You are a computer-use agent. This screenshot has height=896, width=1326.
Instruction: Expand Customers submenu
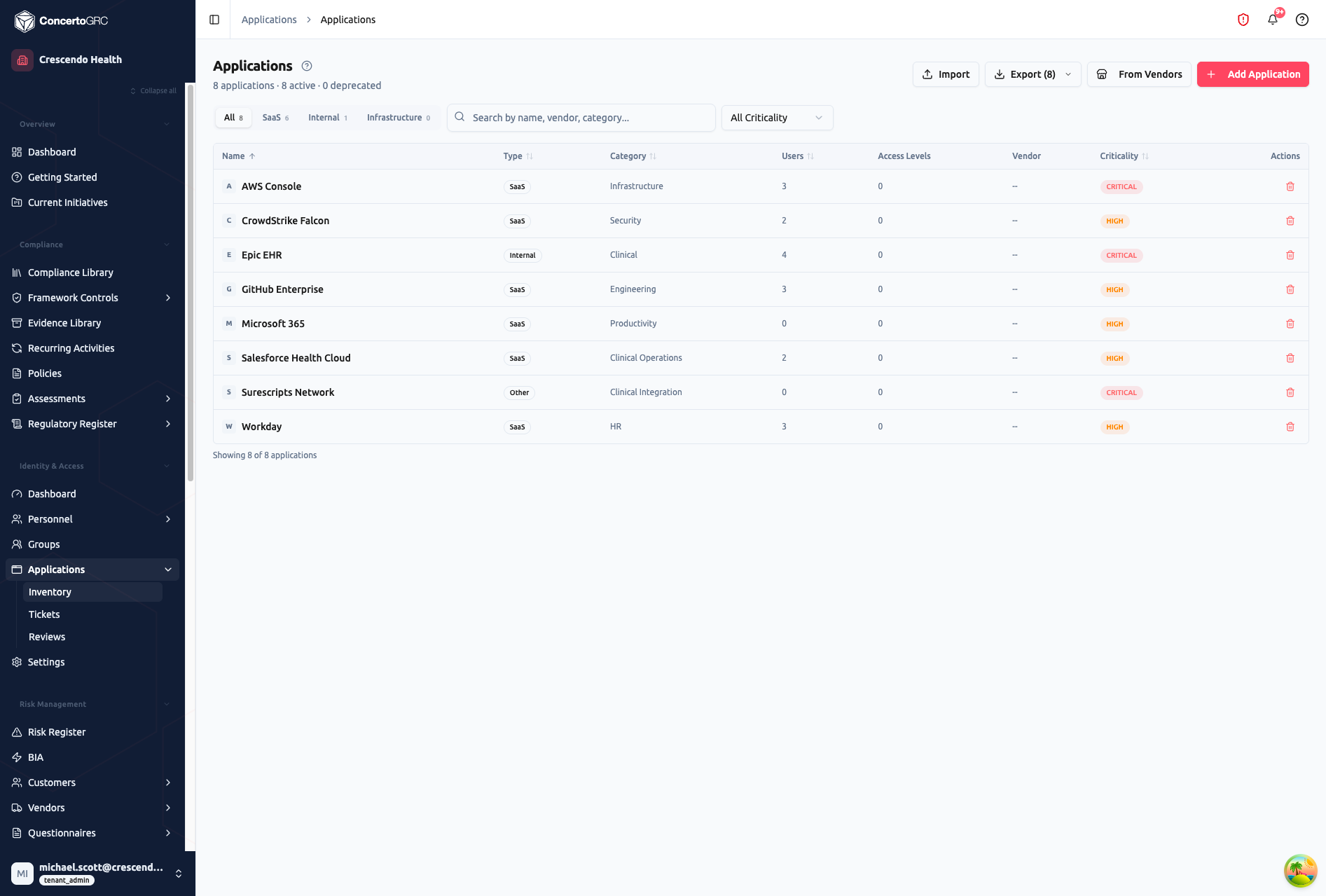(x=168, y=783)
